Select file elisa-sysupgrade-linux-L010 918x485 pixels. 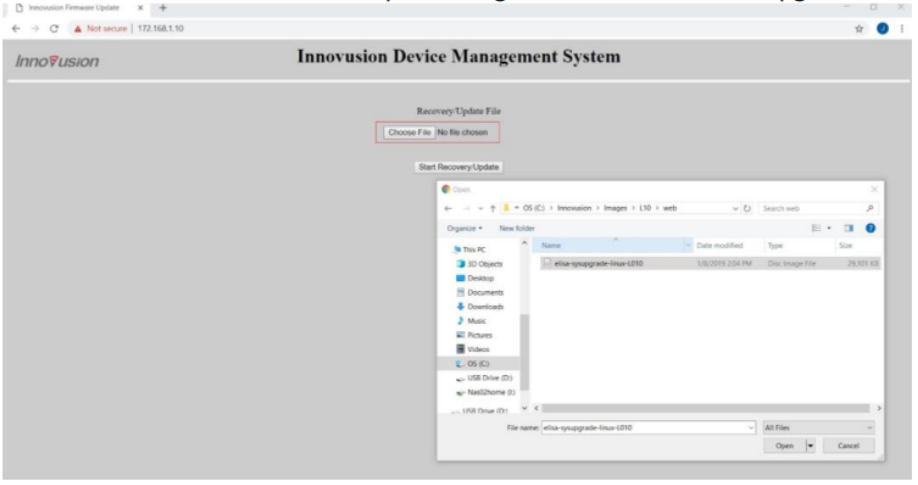710,264
